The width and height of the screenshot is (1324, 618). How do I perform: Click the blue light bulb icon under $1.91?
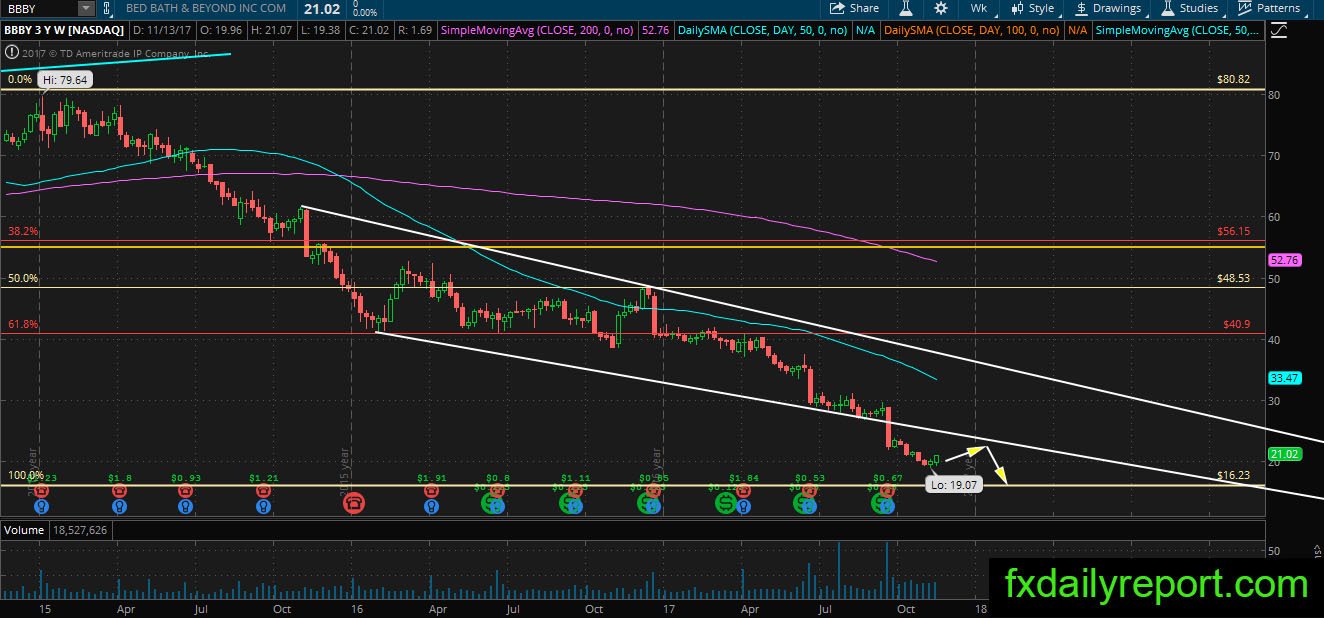(x=431, y=507)
